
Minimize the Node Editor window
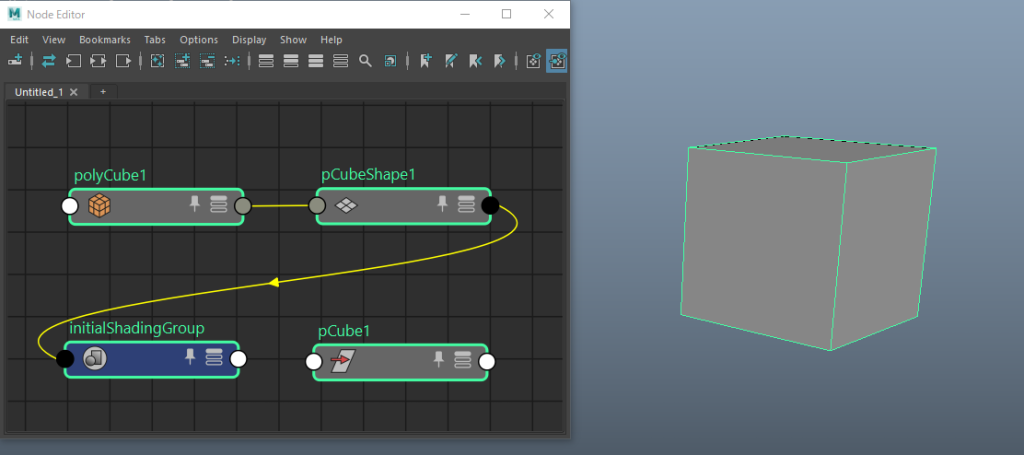click(x=465, y=14)
